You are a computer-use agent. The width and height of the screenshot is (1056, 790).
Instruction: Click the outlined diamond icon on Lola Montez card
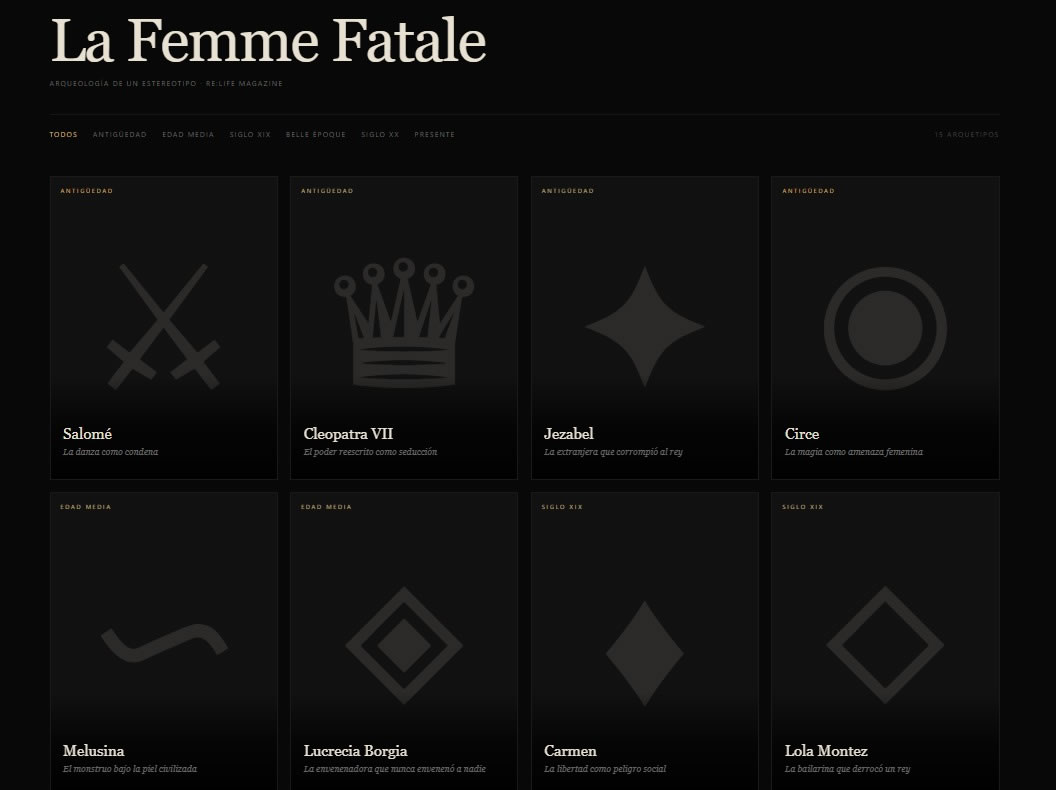[x=885, y=645]
